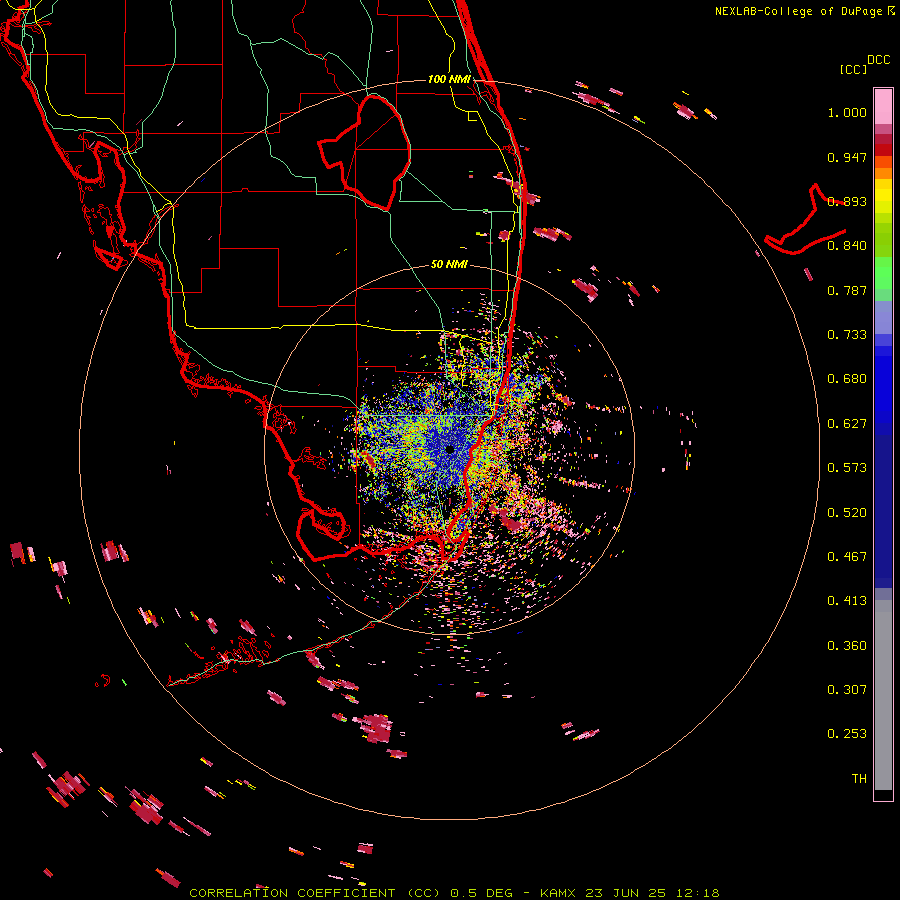Viewport: 900px width, 900px height.
Task: Click the 0.733 scale value
Action: (847, 335)
